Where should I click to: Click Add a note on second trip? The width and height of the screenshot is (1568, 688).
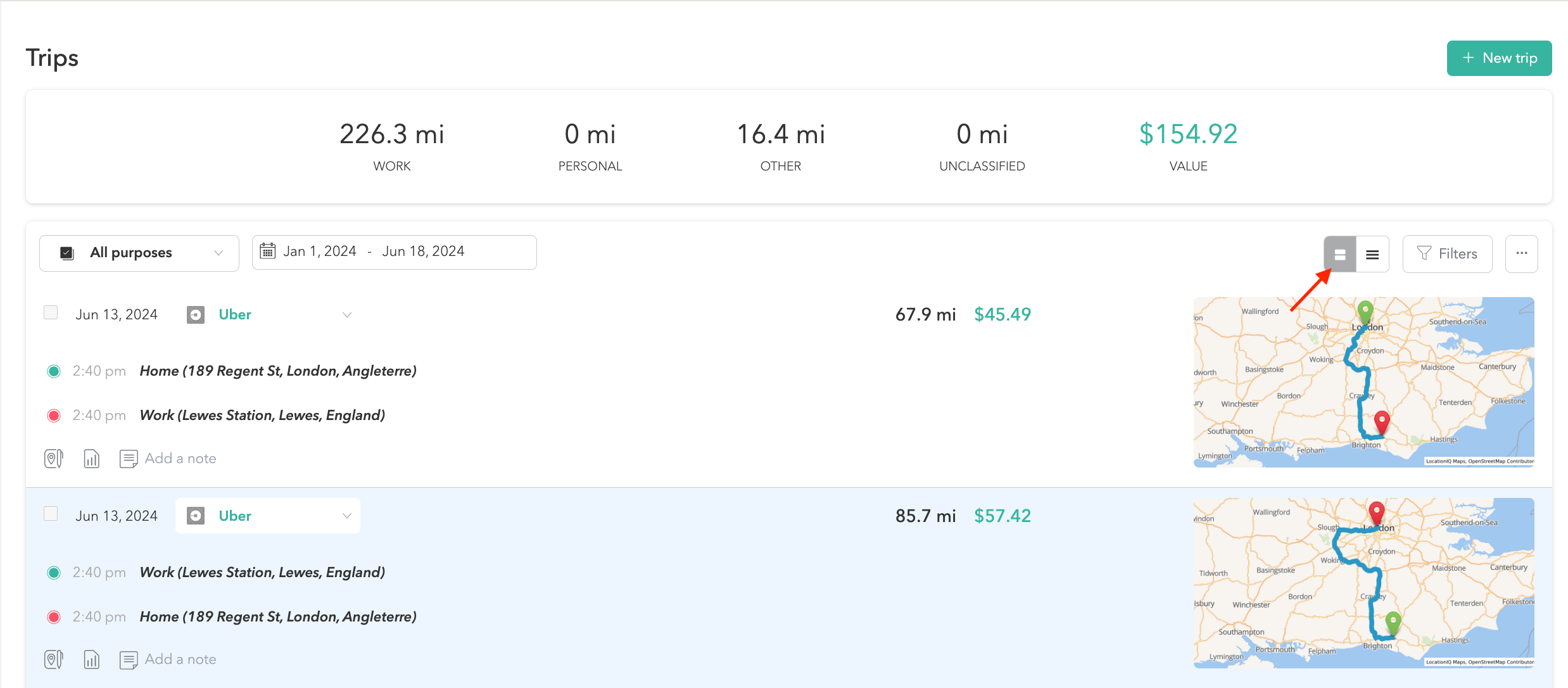pyautogui.click(x=180, y=659)
